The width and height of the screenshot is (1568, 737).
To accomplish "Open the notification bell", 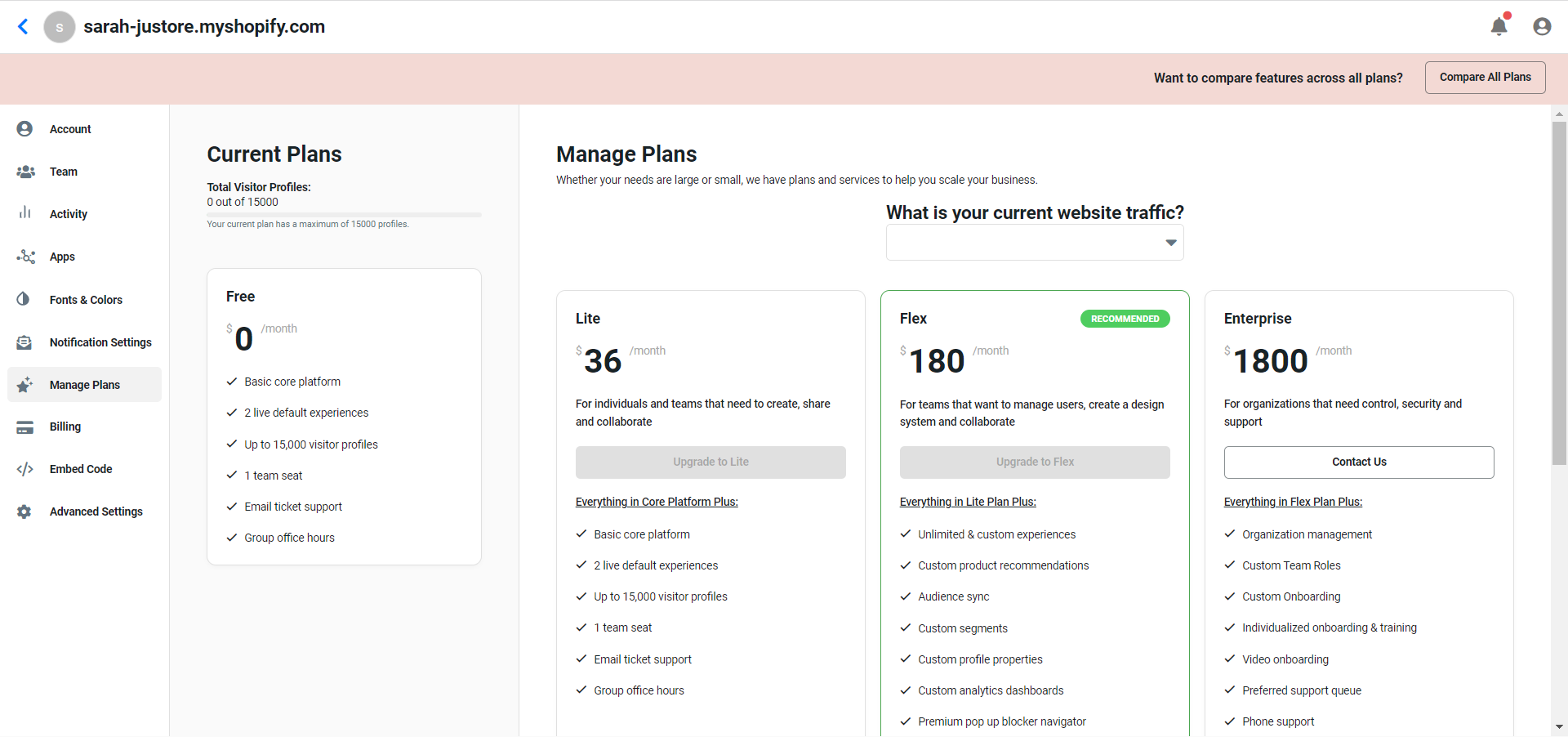I will coord(1499,26).
